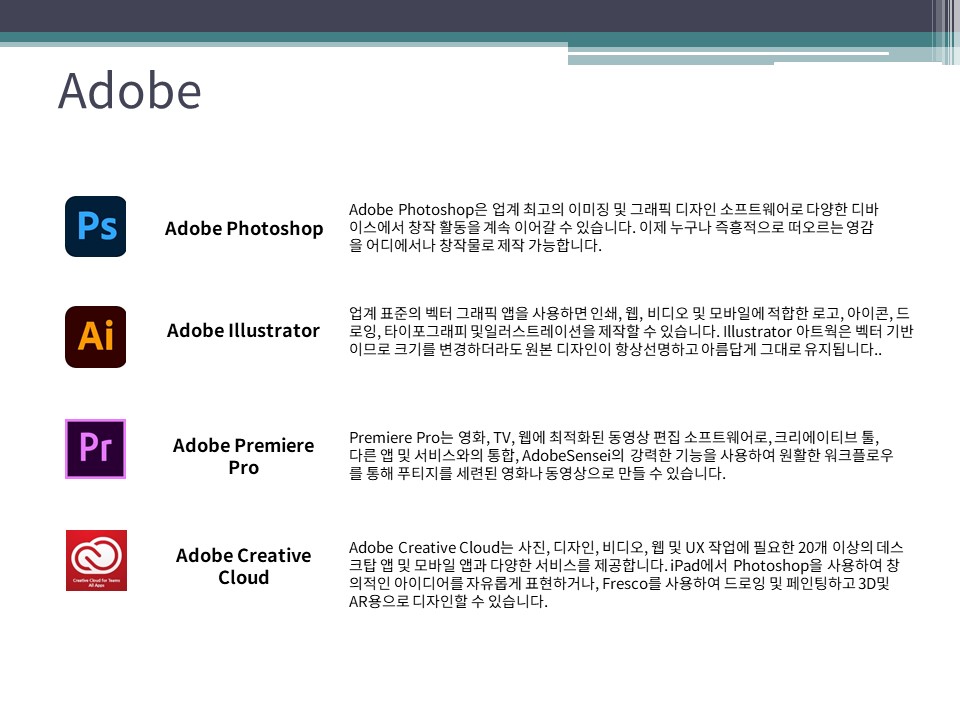
Task: Click the "Adobe Illustrator" bold label
Action: click(243, 330)
